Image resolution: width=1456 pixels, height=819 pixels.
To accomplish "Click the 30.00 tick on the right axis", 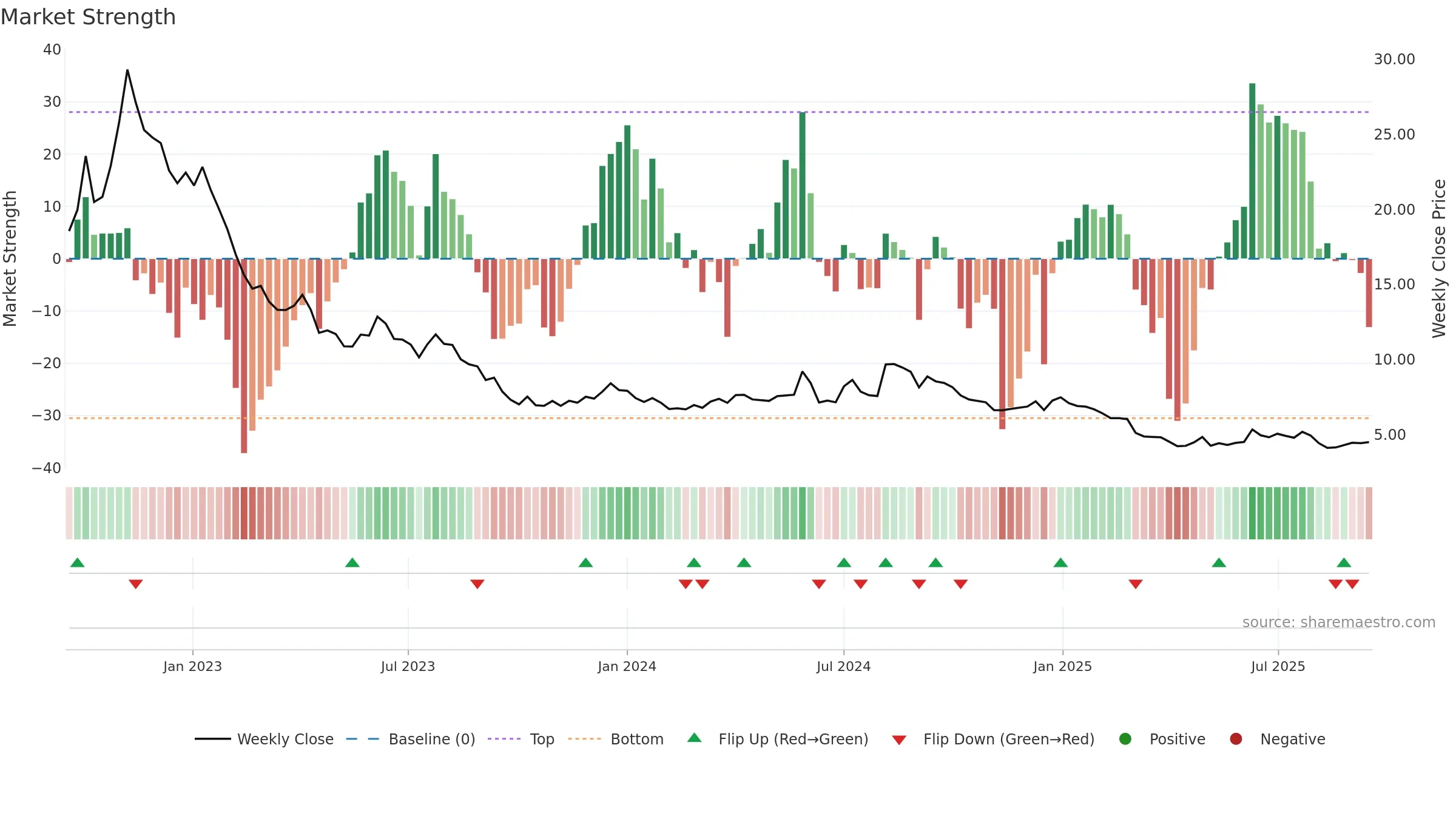I will pos(1394,59).
